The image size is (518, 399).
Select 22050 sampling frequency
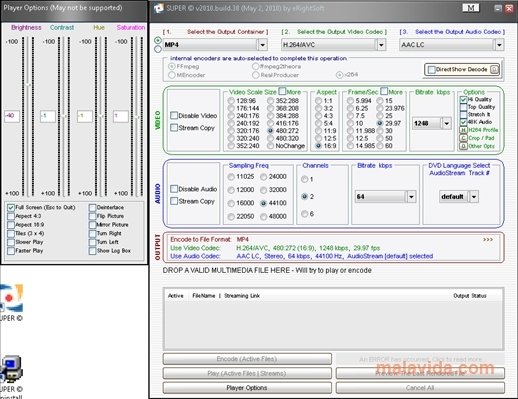(x=231, y=217)
